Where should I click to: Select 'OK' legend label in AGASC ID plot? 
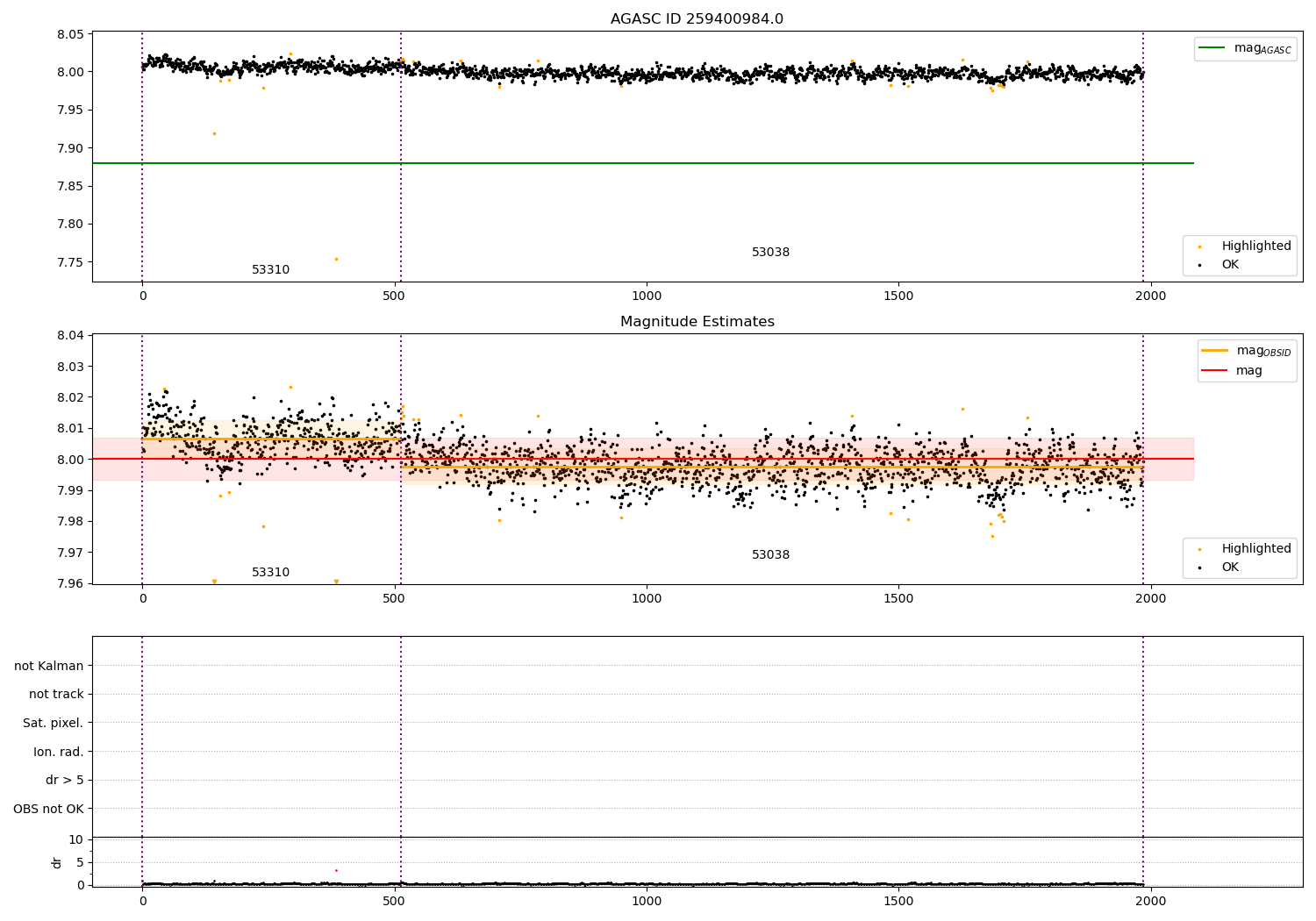[x=1230, y=265]
